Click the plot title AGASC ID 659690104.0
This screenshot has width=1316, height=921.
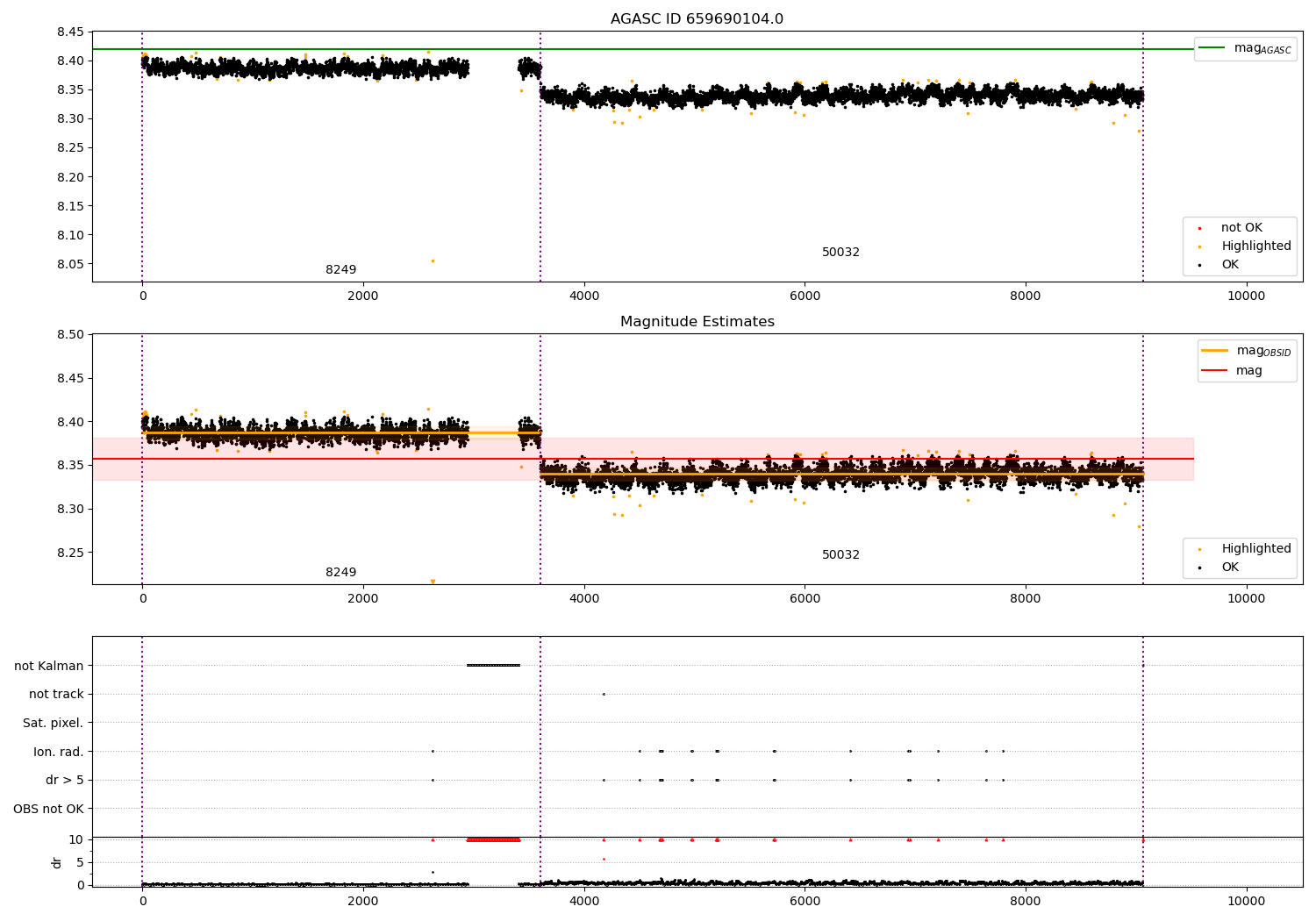(x=697, y=19)
